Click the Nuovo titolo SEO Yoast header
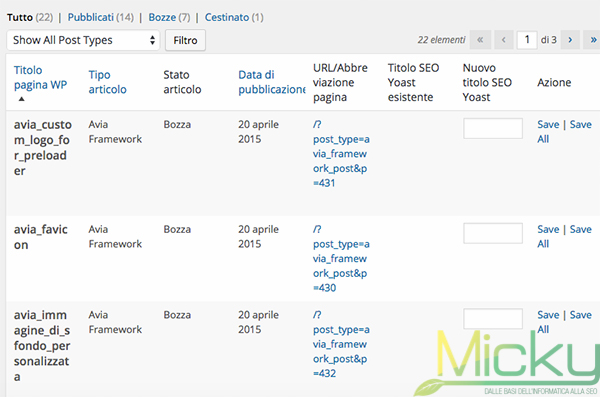The height and width of the screenshot is (397, 600). 487,82
